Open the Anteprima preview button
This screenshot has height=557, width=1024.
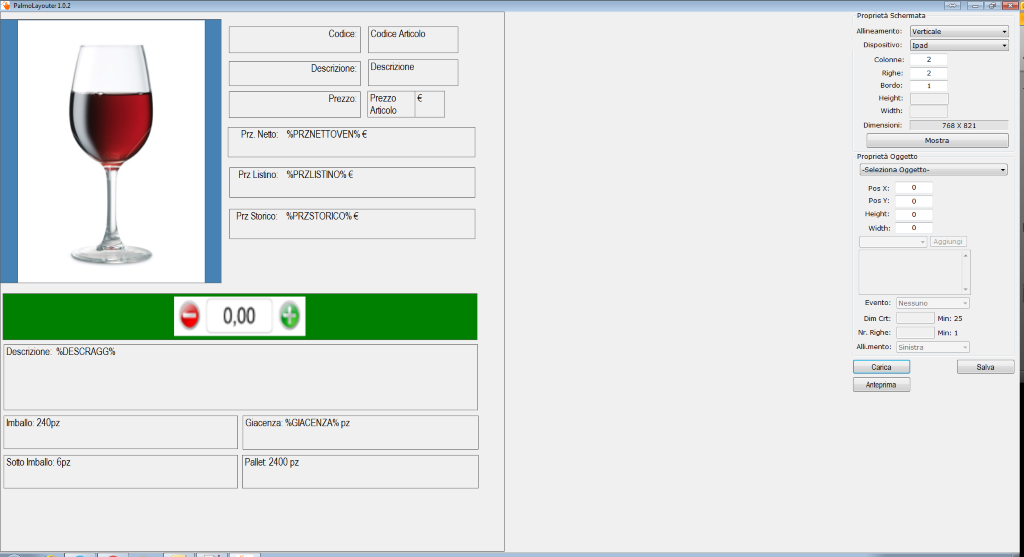pos(881,385)
